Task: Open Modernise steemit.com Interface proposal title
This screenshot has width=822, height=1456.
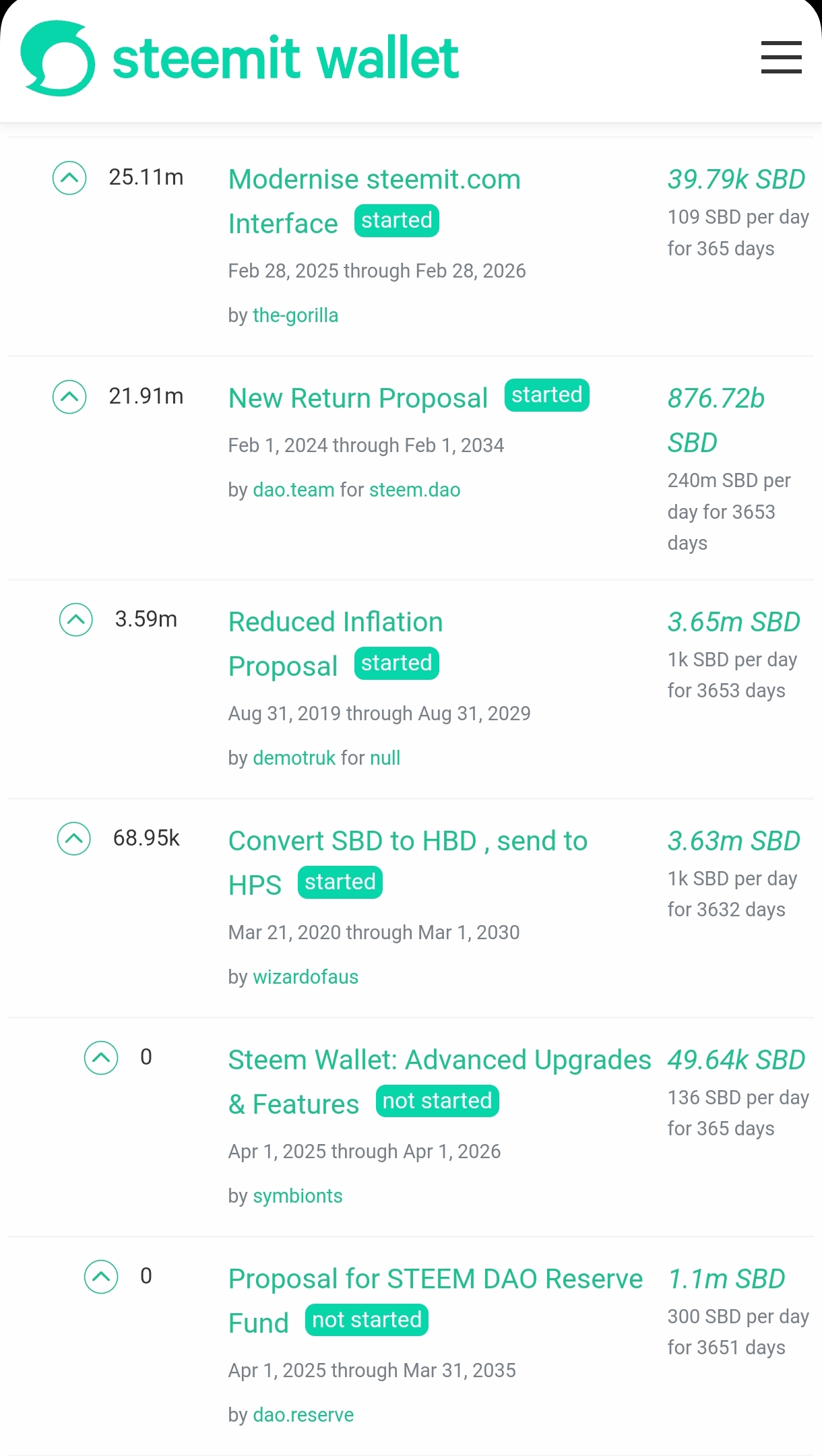Action: coord(374,180)
